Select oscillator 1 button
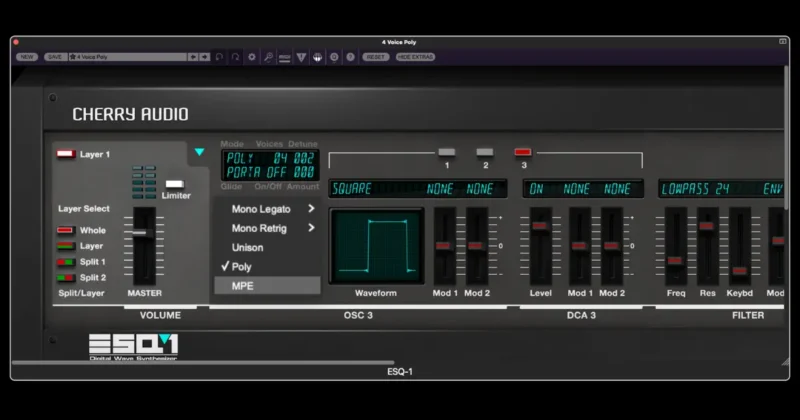This screenshot has height=420, width=800. [x=446, y=152]
